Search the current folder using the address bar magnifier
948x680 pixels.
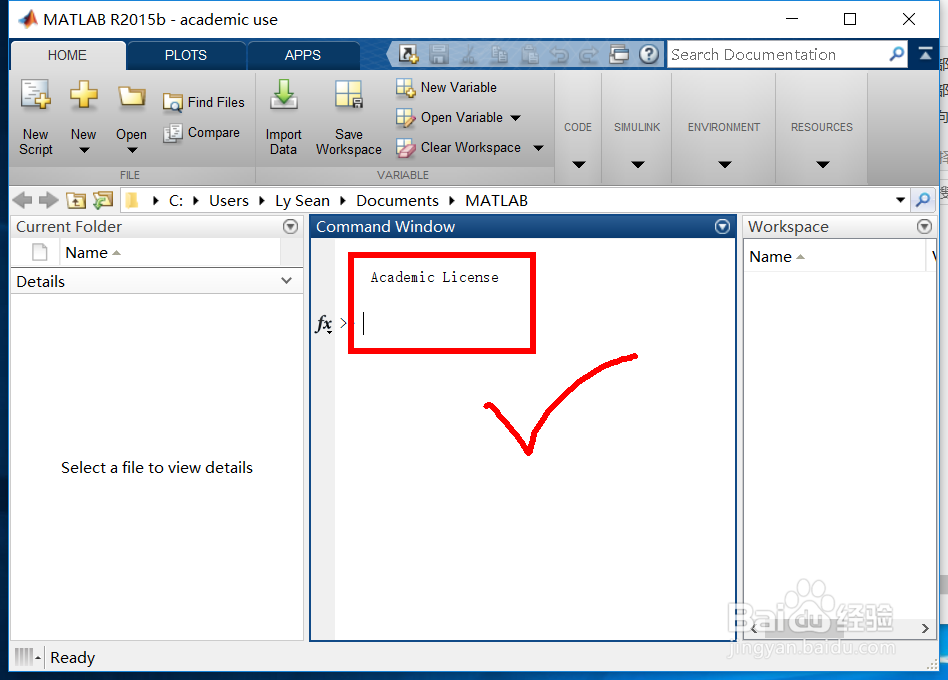tap(923, 200)
